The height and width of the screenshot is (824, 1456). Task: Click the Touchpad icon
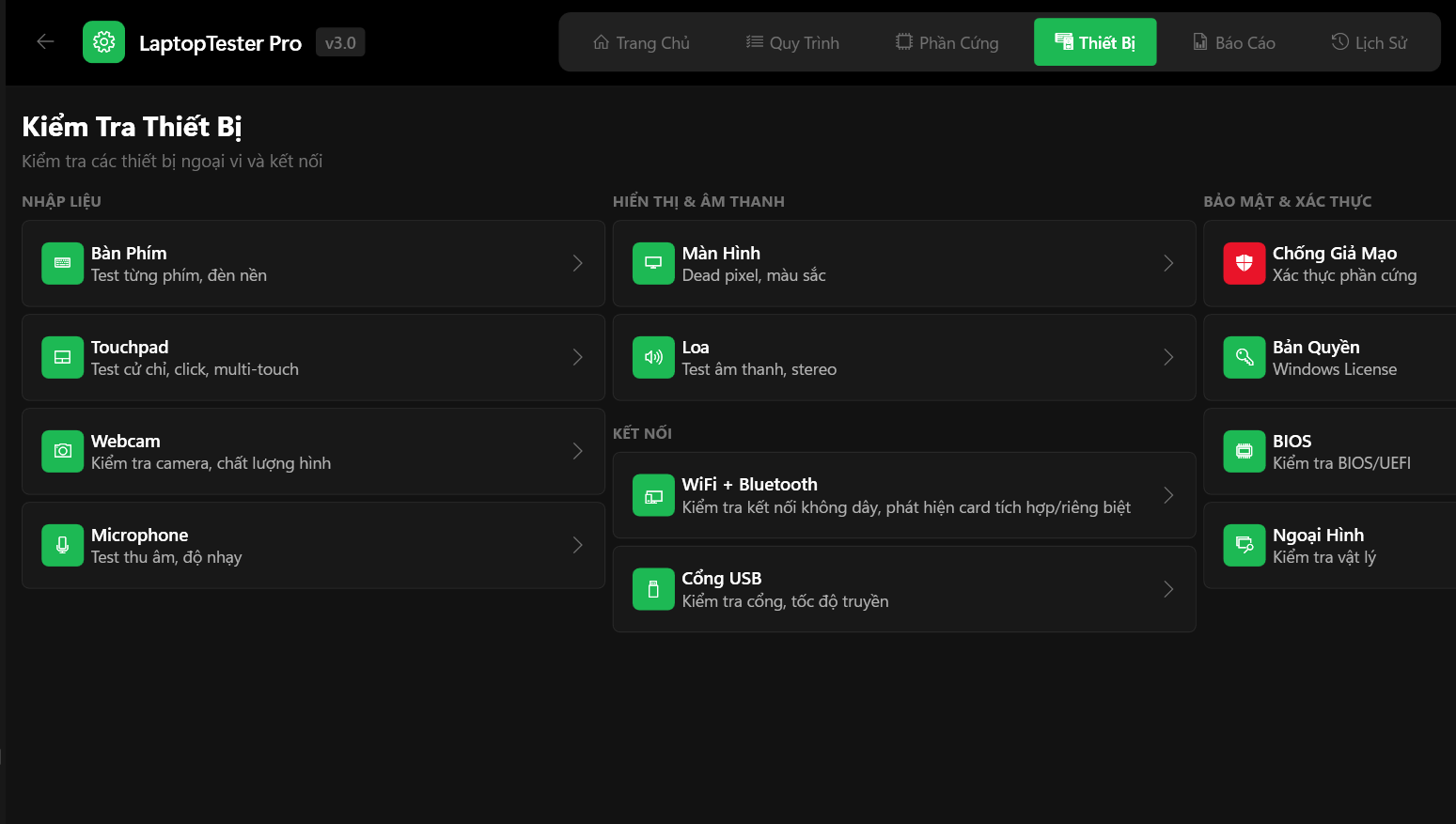pos(62,357)
